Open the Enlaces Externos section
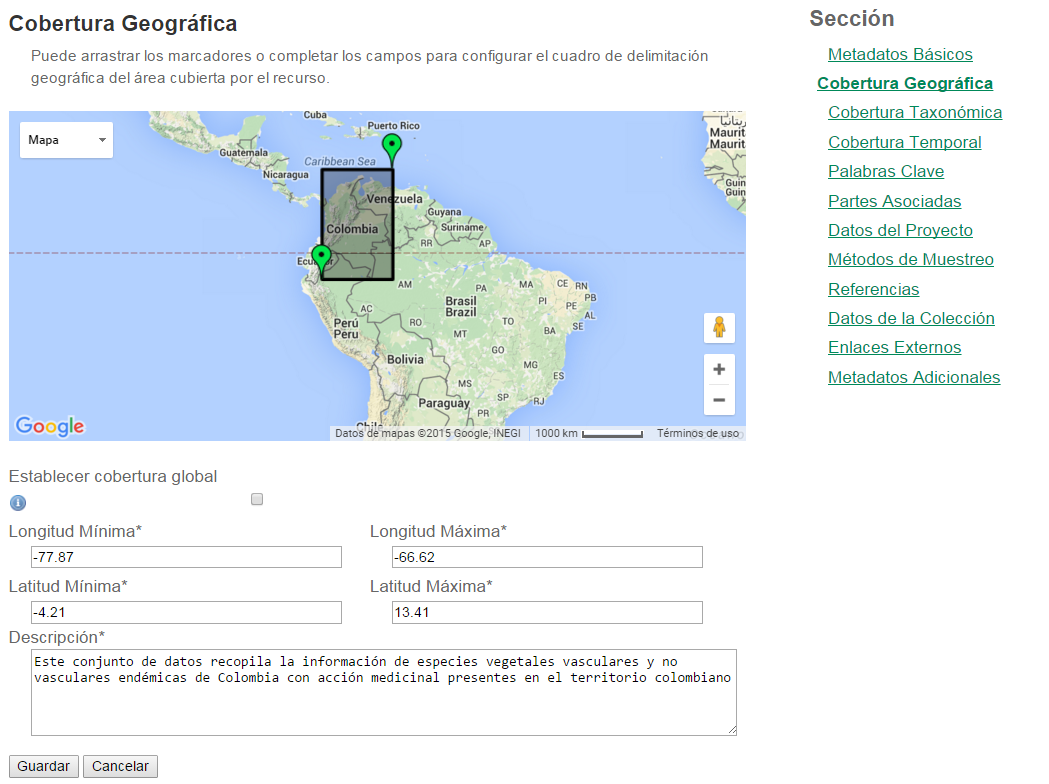Screen dimensions: 1049x784 tap(894, 347)
